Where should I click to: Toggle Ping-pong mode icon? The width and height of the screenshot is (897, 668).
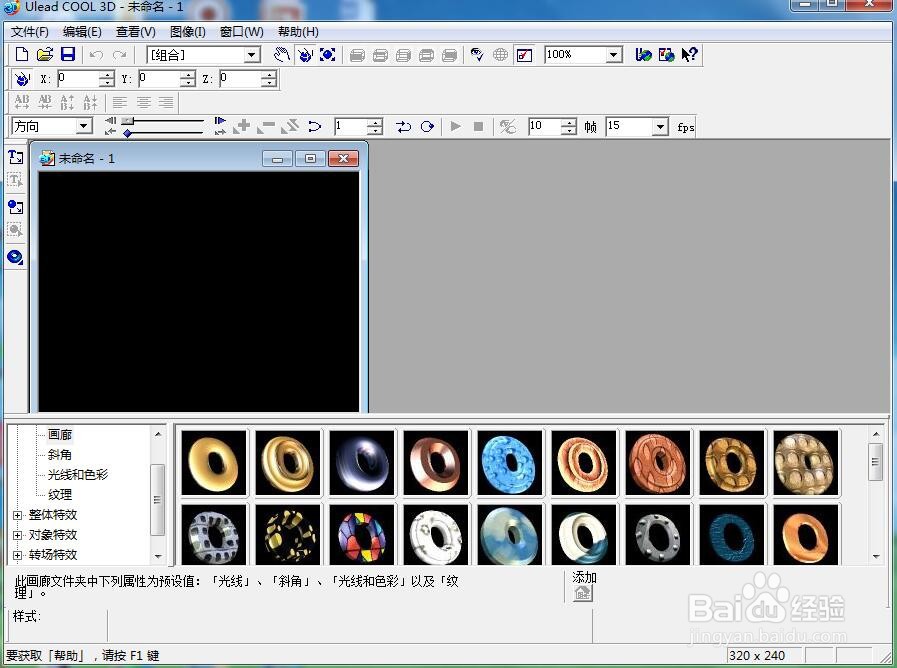(403, 126)
